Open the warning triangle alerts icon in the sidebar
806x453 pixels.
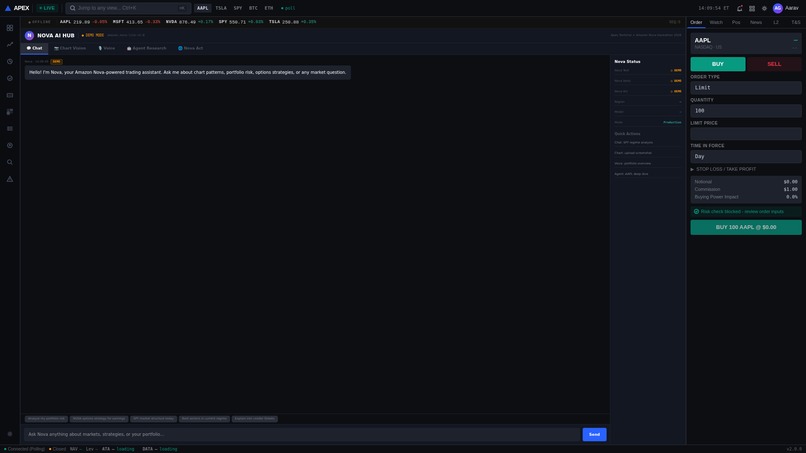10,179
